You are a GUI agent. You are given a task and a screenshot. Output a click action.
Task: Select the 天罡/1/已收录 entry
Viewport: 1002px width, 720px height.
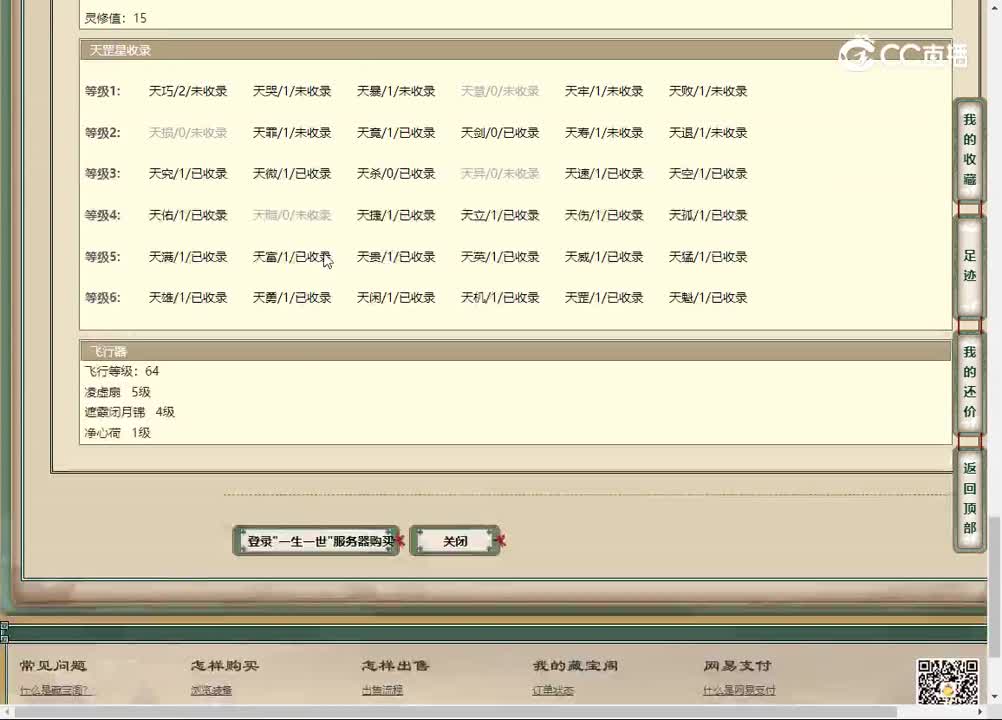604,298
